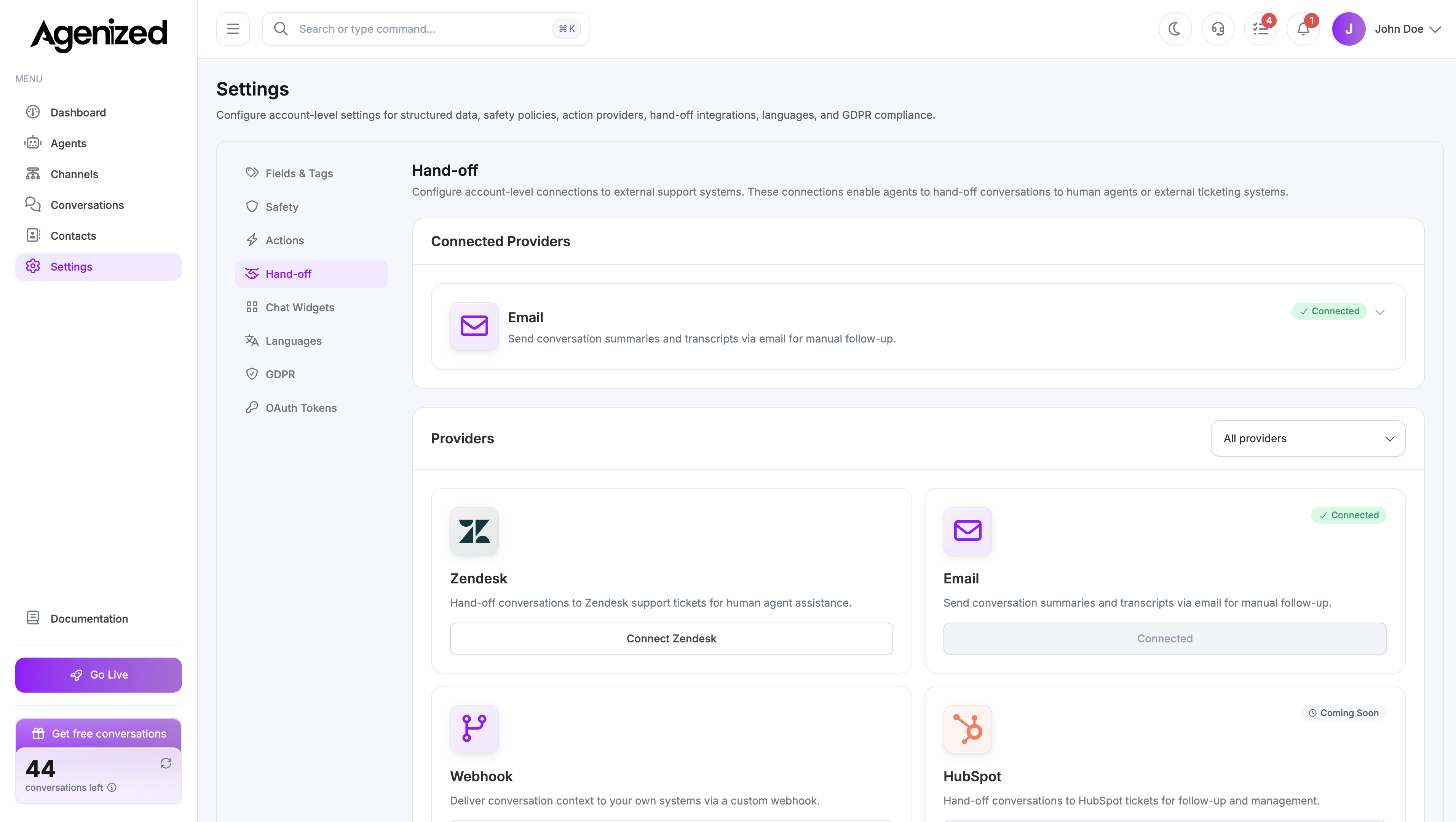Image resolution: width=1456 pixels, height=822 pixels.
Task: Open Conversations from the sidebar
Action: [x=87, y=204]
